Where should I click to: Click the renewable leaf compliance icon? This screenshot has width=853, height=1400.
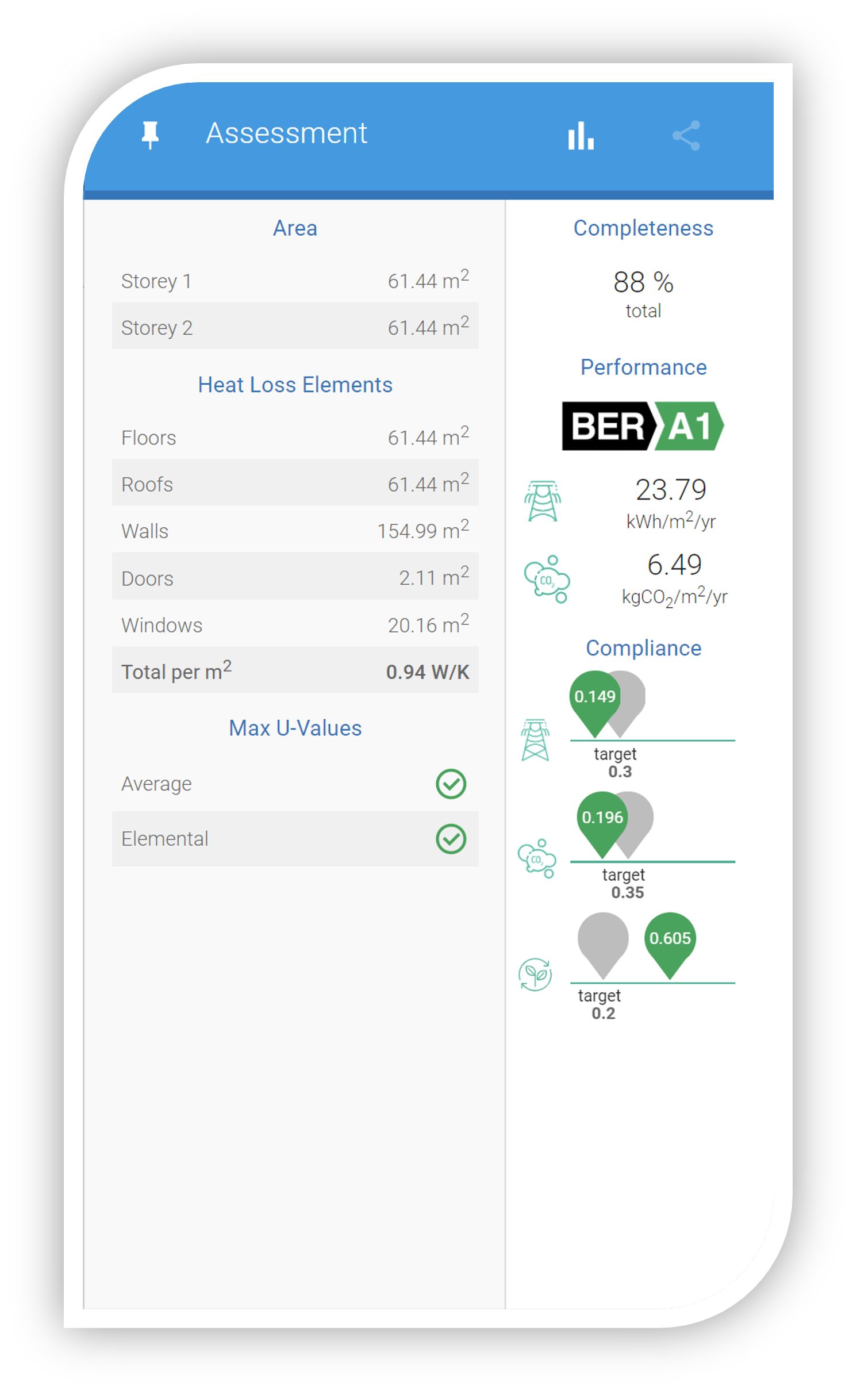coord(535,974)
